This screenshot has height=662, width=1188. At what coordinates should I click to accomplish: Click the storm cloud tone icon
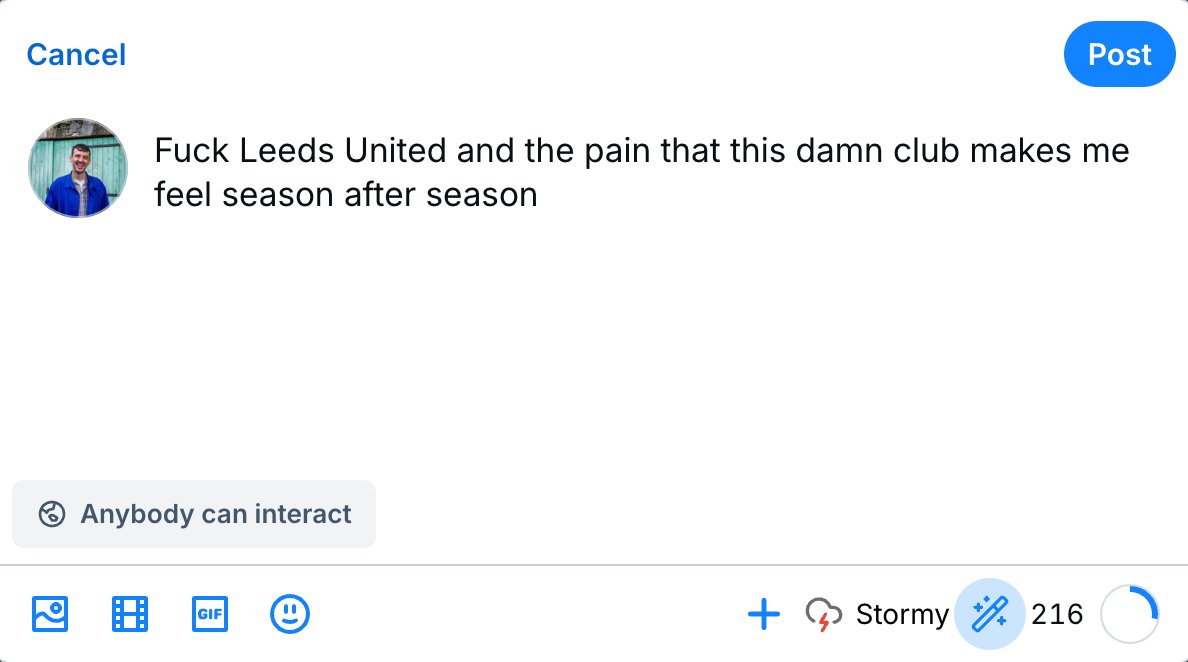[x=823, y=613]
